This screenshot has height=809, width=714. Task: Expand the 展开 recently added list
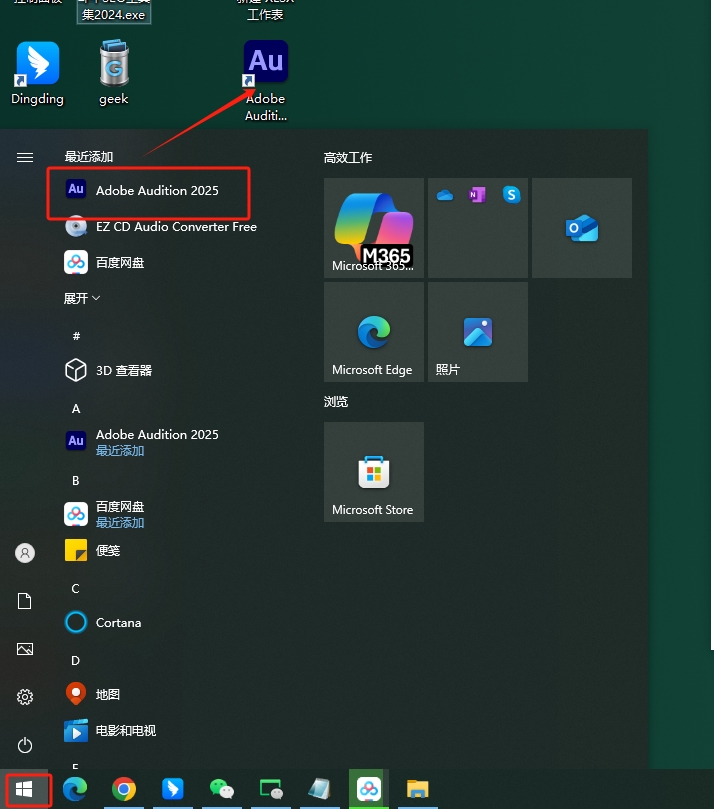82,298
